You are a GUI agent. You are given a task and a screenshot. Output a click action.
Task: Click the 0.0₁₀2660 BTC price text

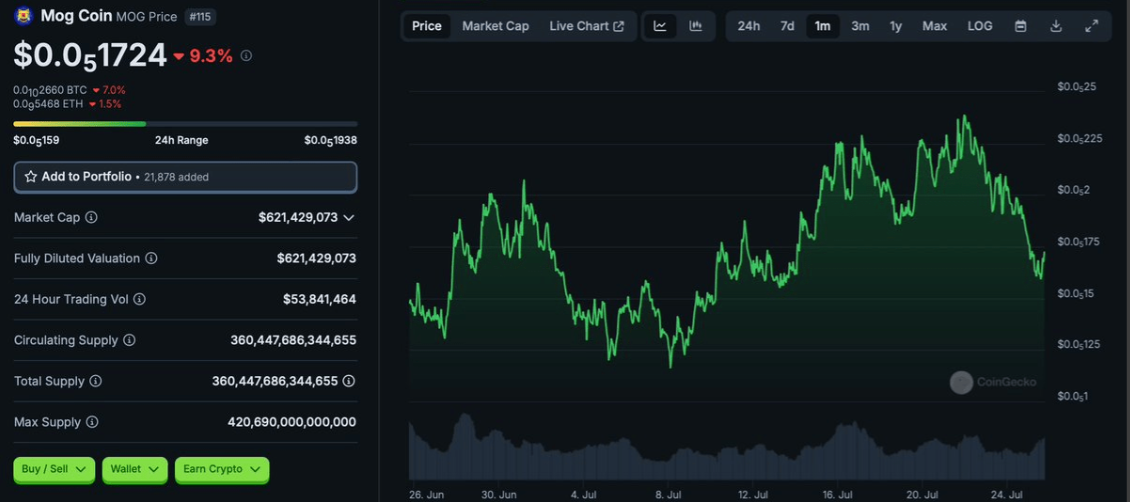click(50, 90)
